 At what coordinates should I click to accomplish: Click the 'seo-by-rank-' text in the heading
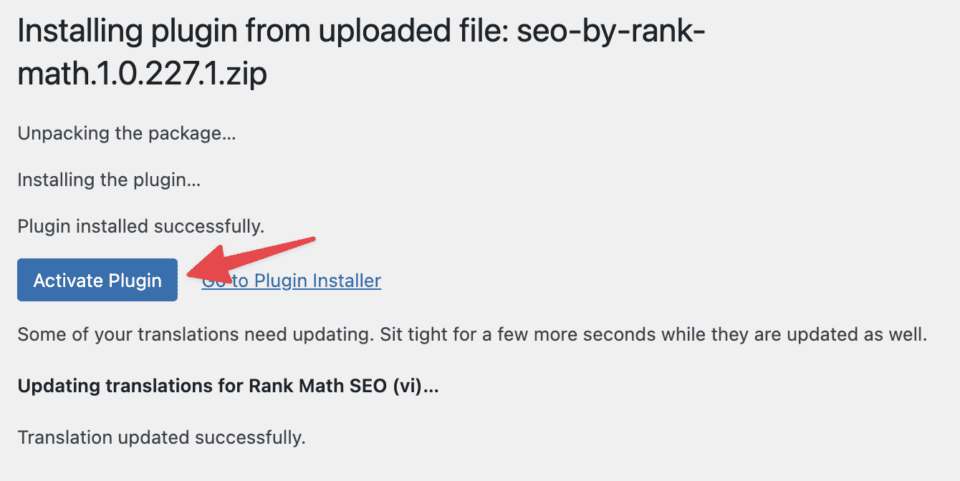(611, 31)
